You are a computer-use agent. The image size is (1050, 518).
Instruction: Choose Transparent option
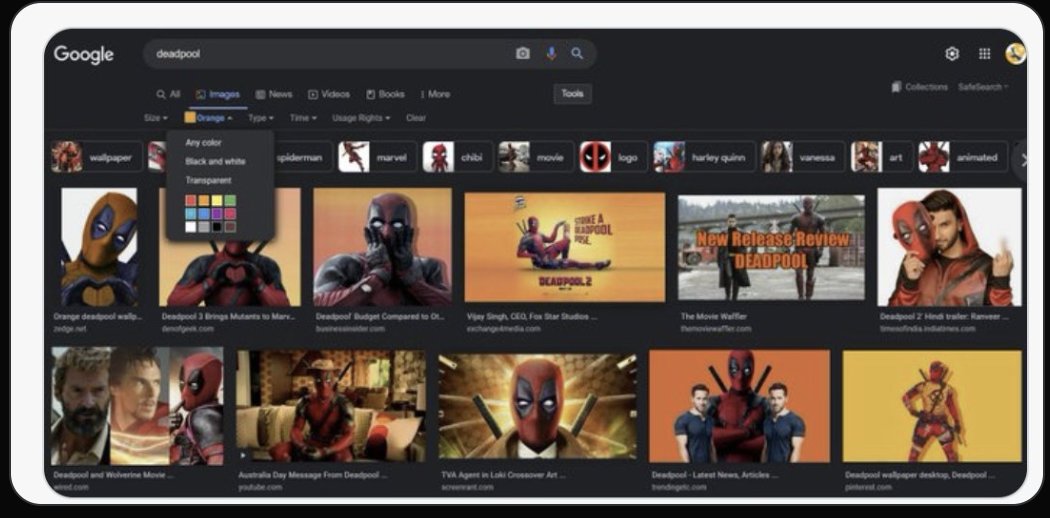click(208, 180)
